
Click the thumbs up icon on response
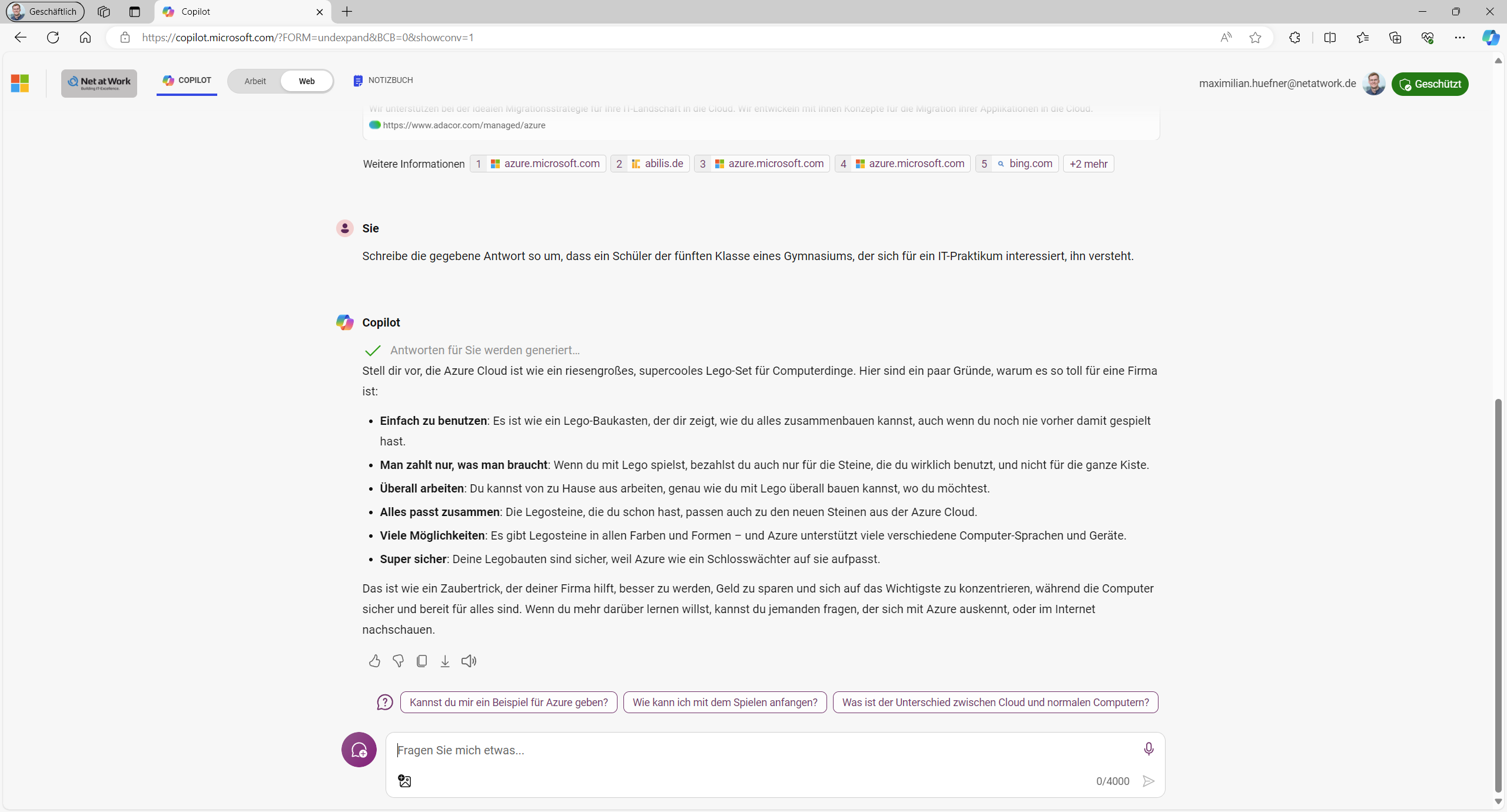(x=374, y=661)
